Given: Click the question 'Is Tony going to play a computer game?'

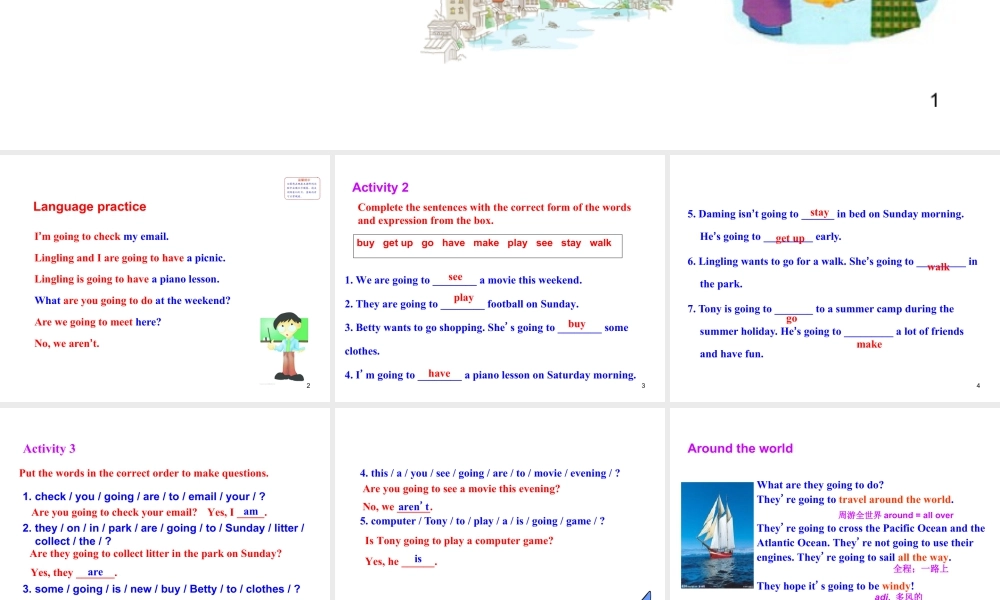Looking at the screenshot, I should 459,541.
